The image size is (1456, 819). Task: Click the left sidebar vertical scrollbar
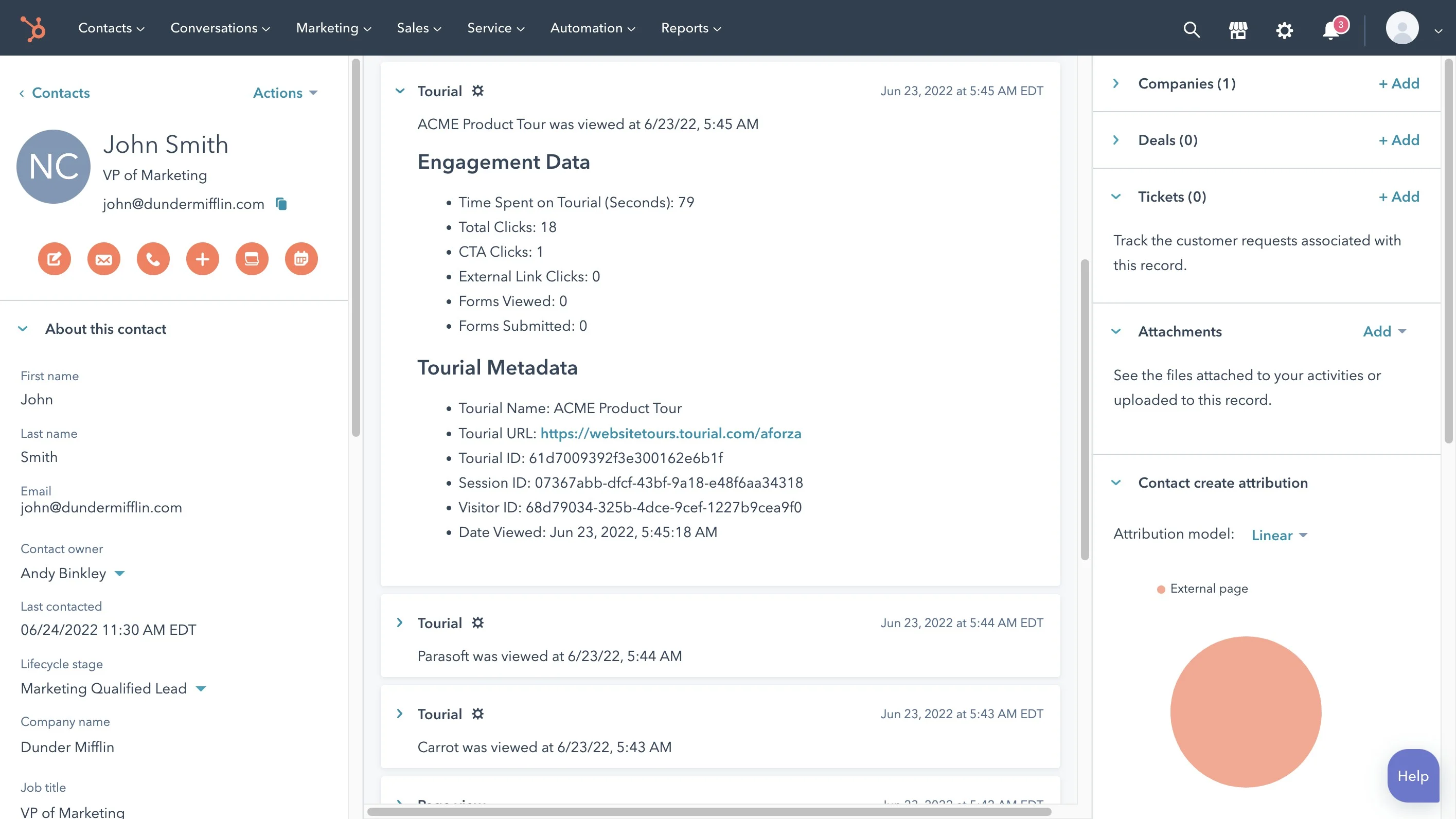tap(356, 247)
